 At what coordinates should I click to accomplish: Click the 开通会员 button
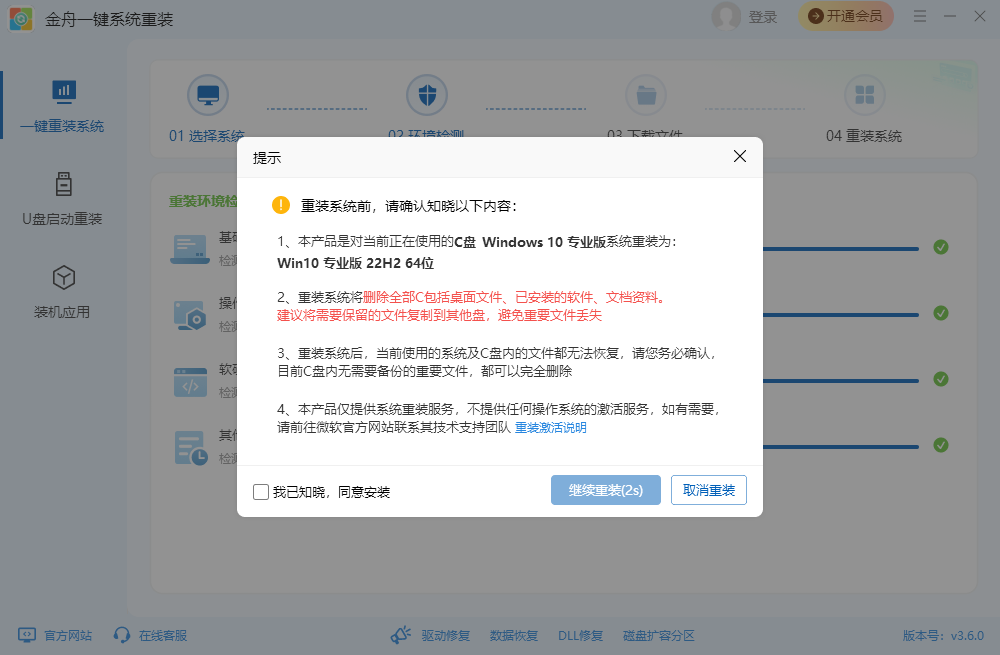click(845, 16)
